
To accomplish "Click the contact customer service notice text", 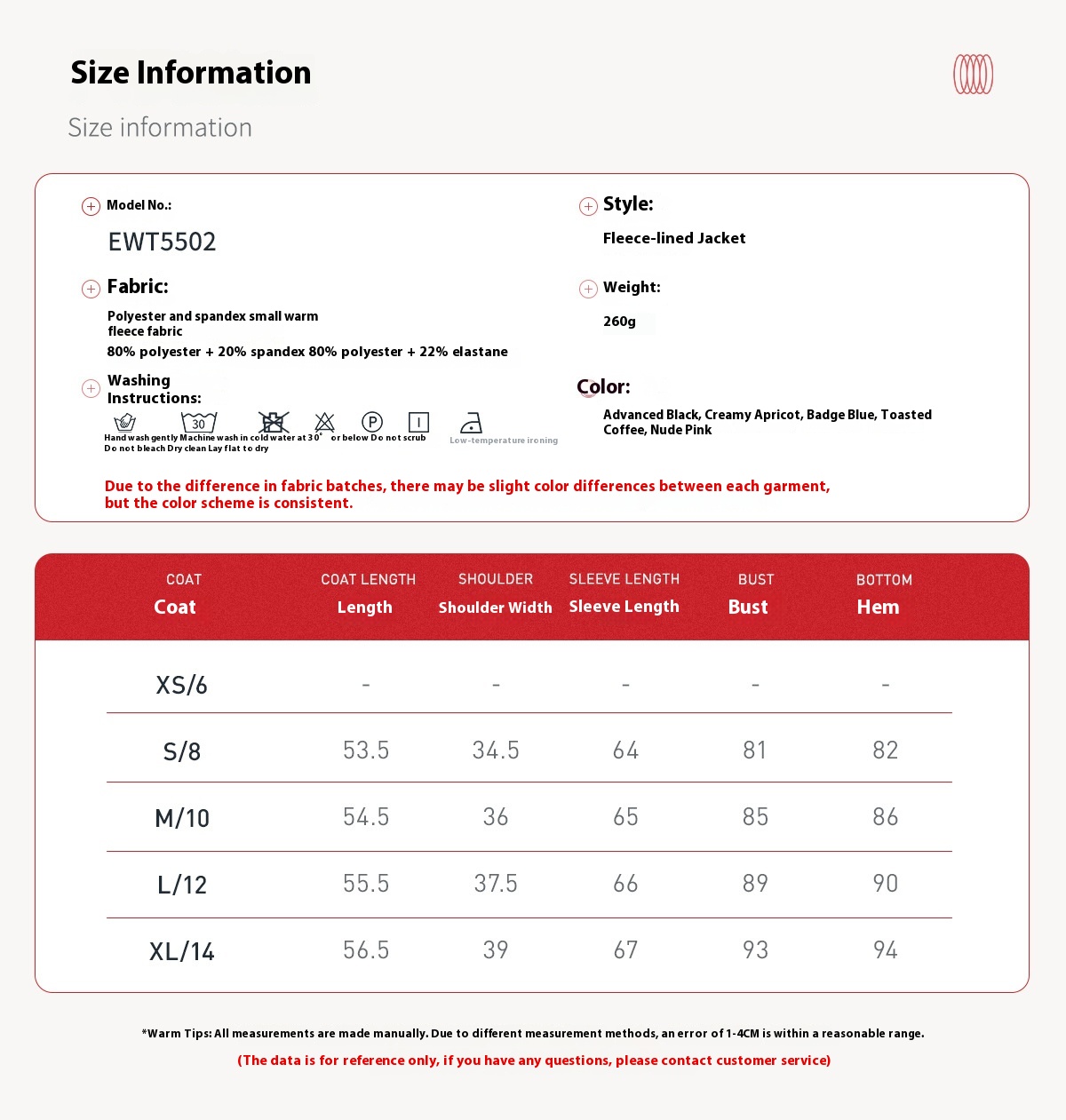I will (x=534, y=1060).
